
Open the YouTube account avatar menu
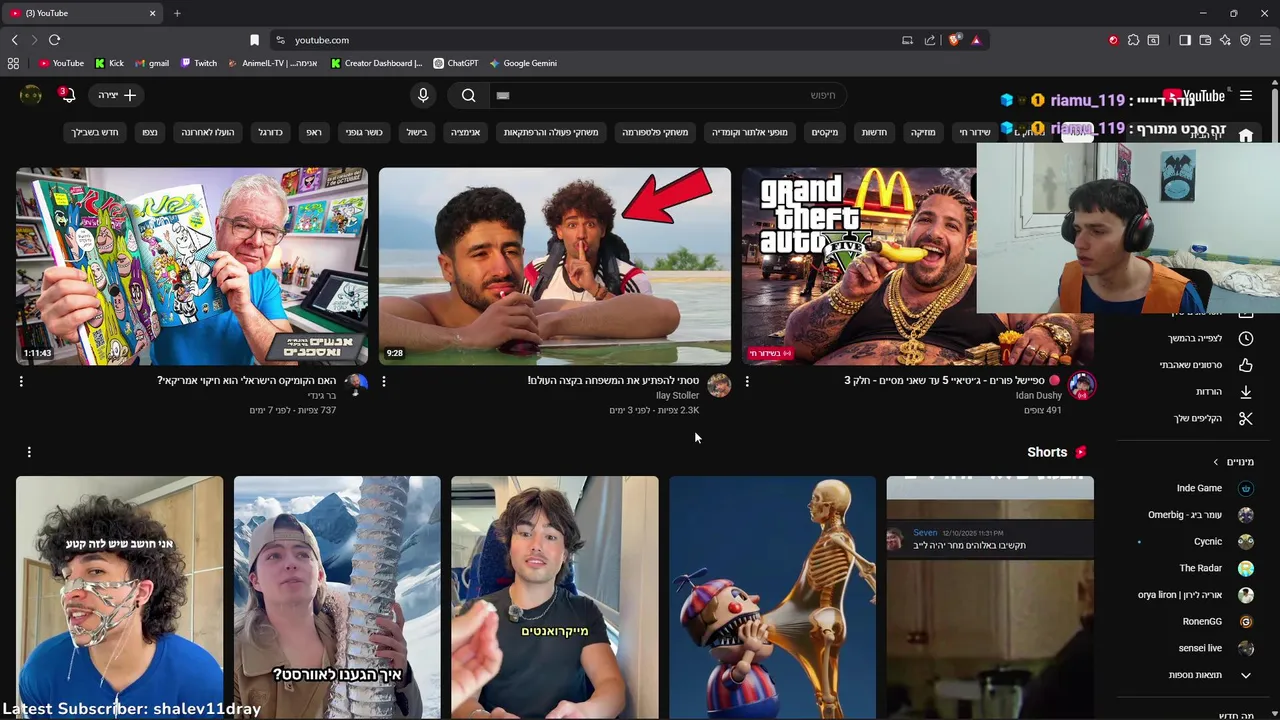click(x=31, y=95)
